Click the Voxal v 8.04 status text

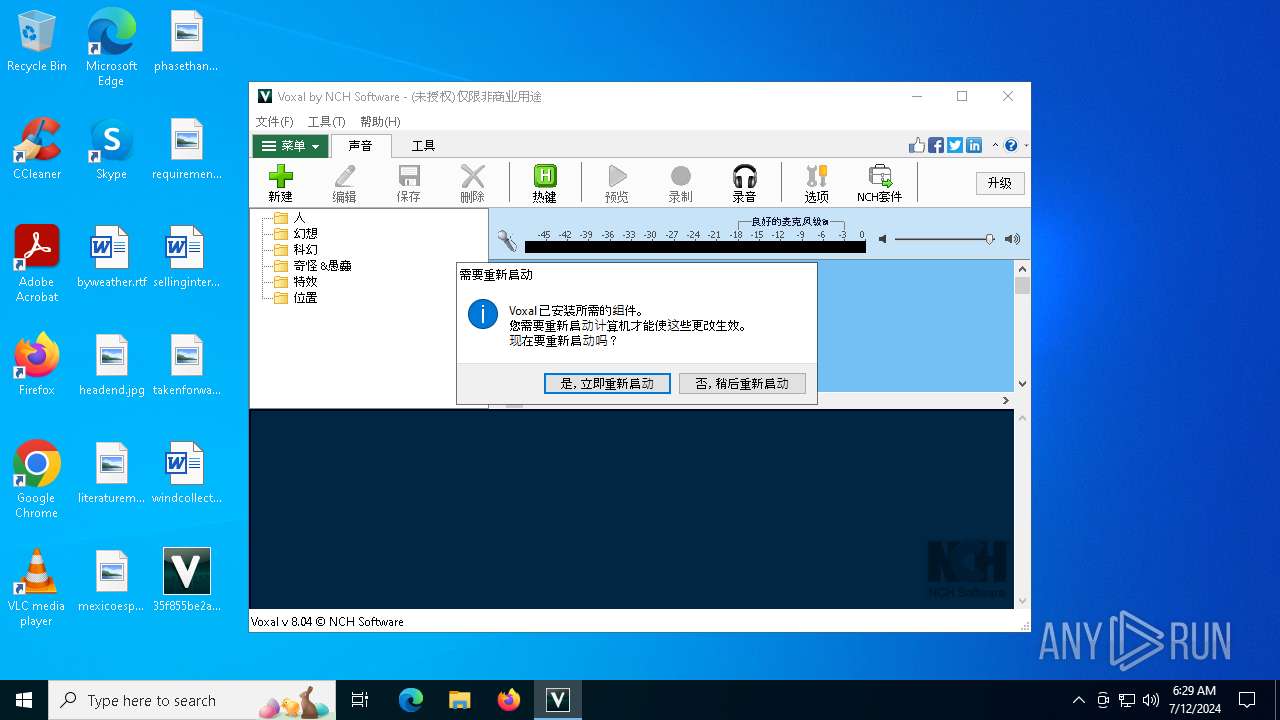point(327,622)
